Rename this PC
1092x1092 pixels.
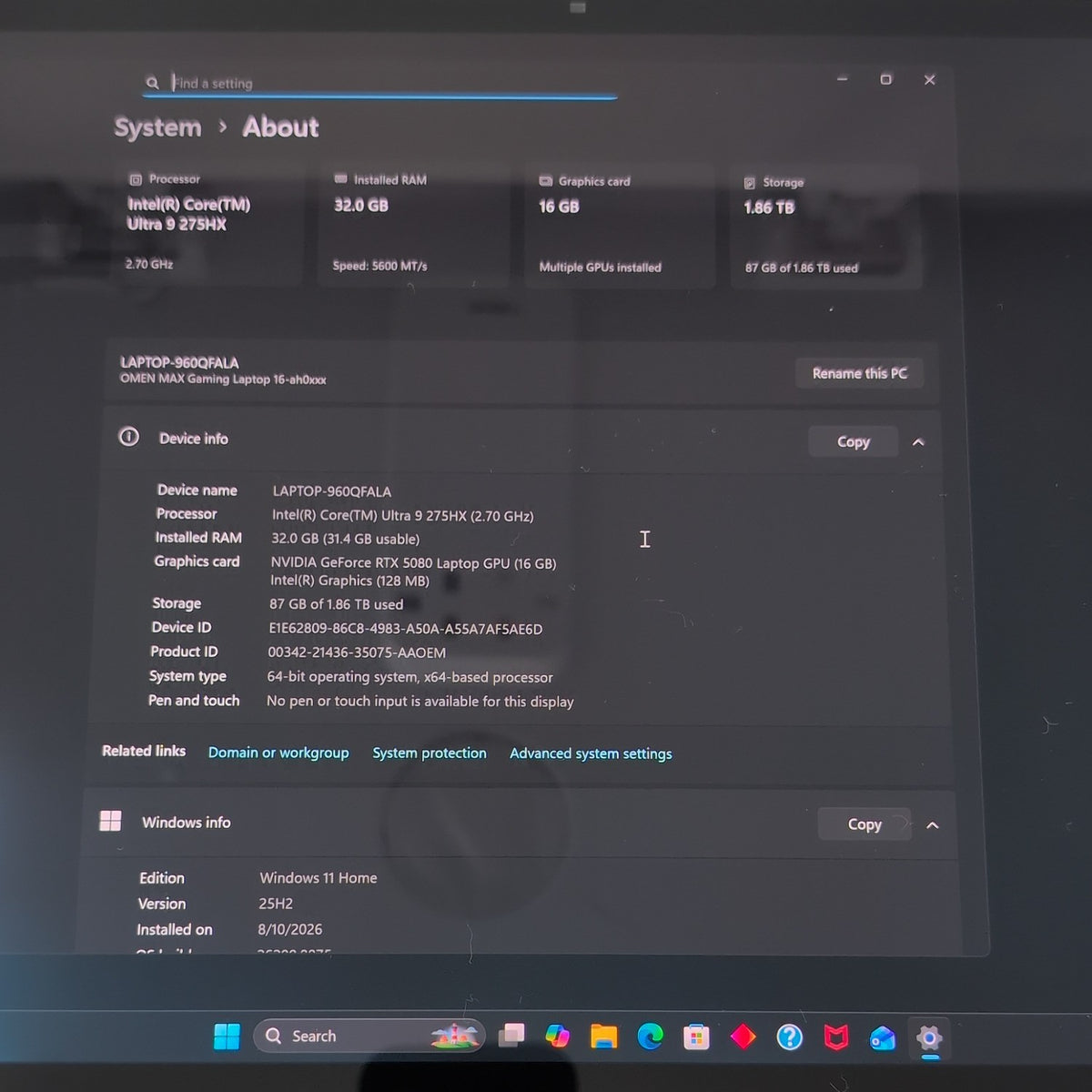pyautogui.click(x=859, y=373)
